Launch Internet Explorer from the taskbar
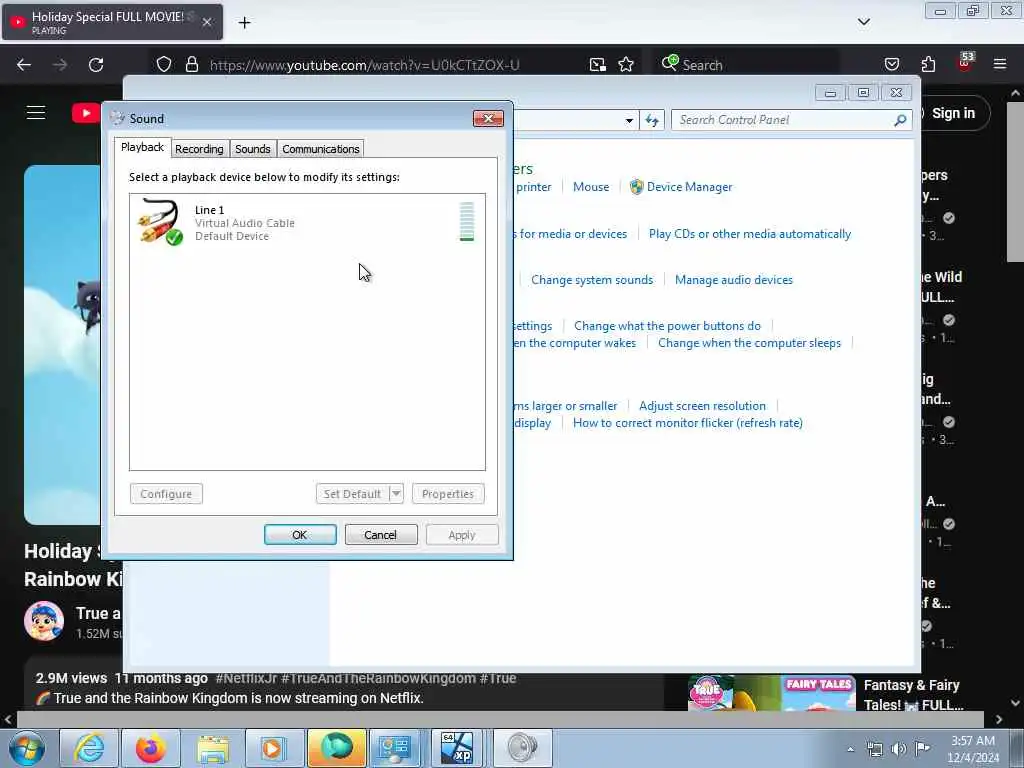 [89, 748]
